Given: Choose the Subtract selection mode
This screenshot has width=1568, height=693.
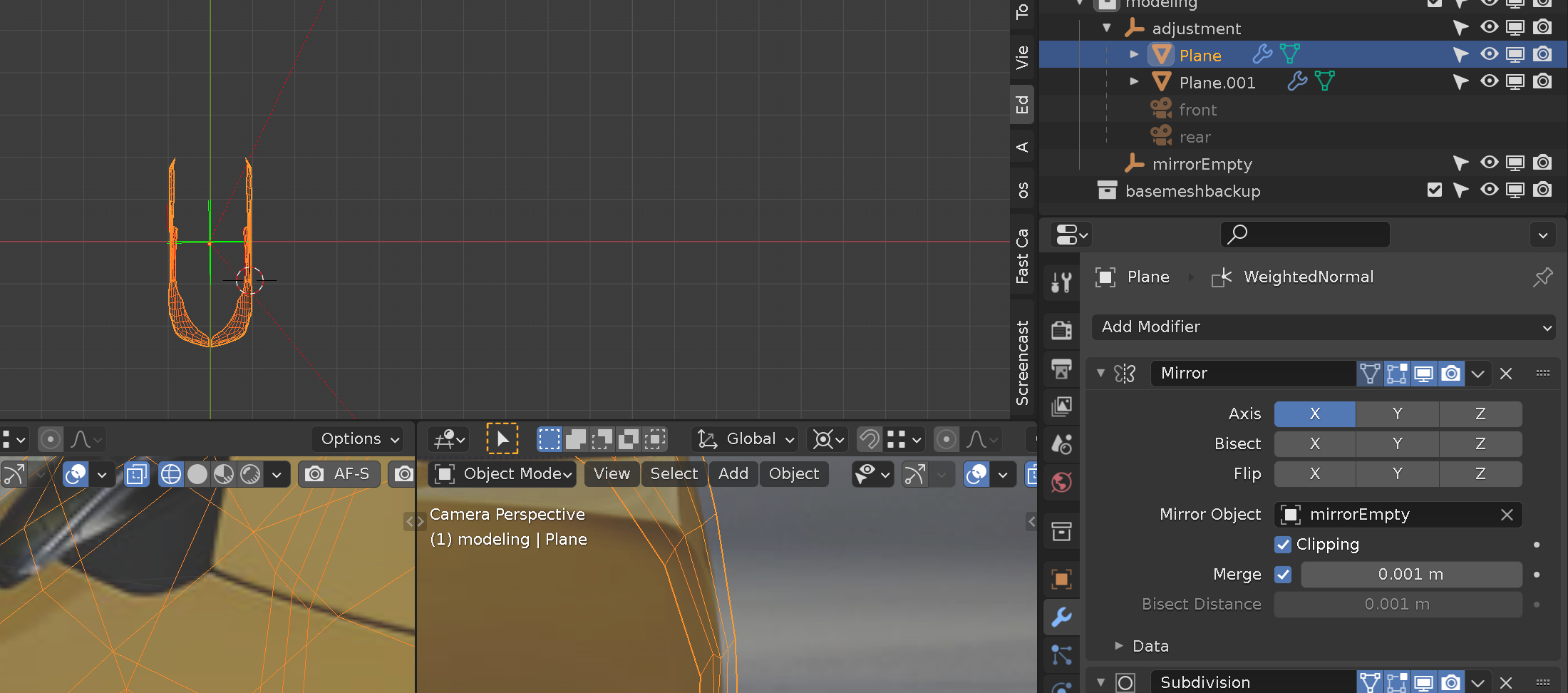Looking at the screenshot, I should (x=602, y=438).
